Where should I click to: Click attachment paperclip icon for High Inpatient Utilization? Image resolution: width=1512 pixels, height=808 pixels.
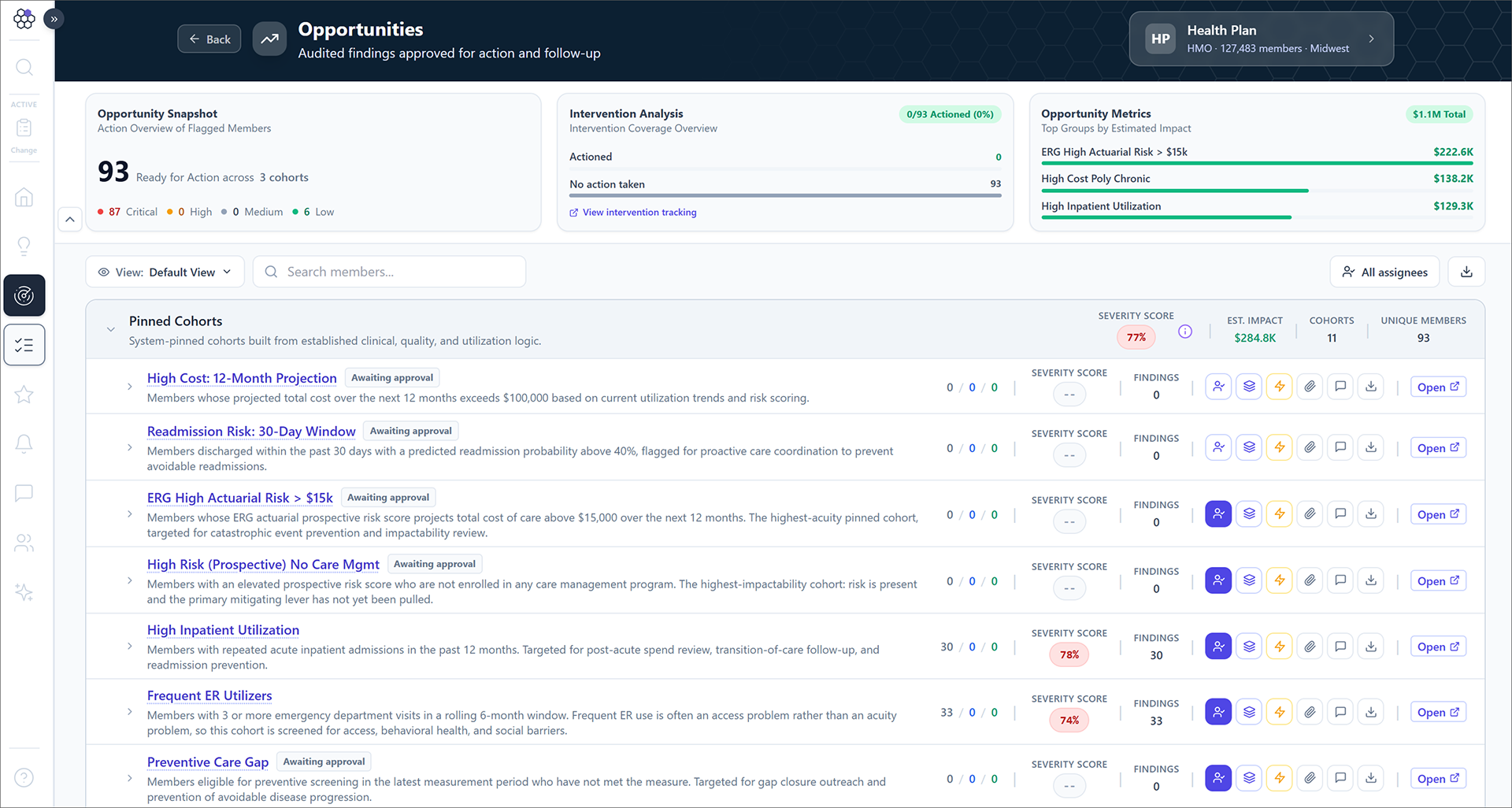coord(1310,647)
